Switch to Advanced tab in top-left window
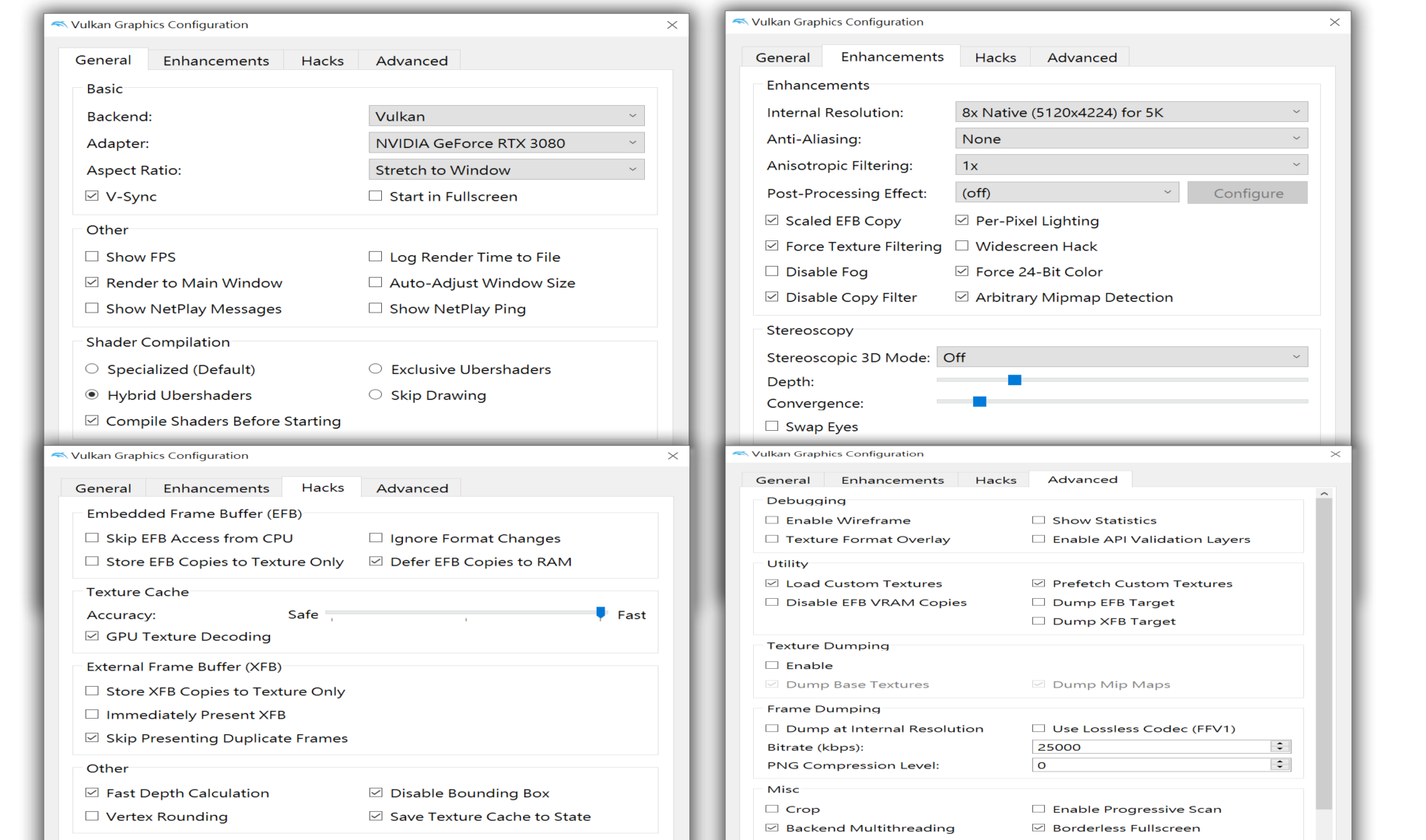1426x840 pixels. pyautogui.click(x=412, y=61)
